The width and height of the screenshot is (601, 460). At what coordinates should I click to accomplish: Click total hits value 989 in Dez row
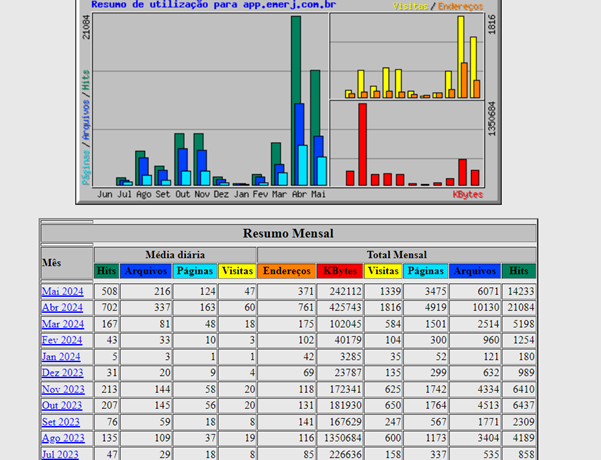pyautogui.click(x=526, y=373)
